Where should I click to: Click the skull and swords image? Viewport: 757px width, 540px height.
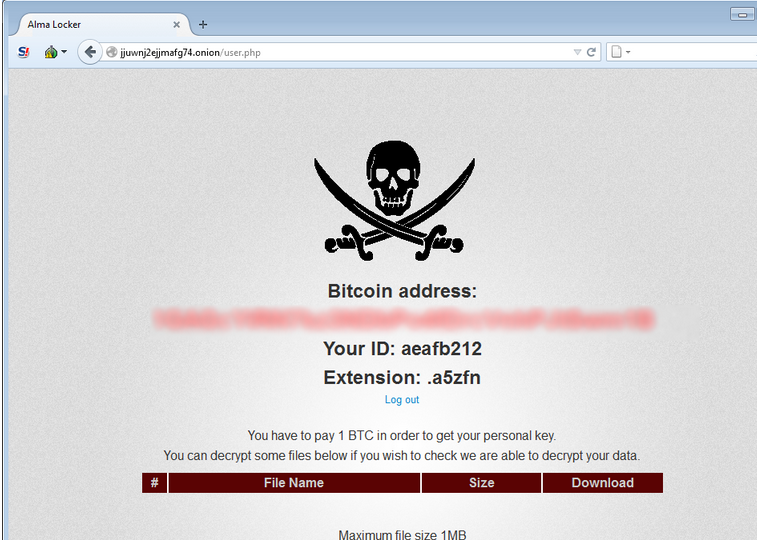click(x=394, y=200)
